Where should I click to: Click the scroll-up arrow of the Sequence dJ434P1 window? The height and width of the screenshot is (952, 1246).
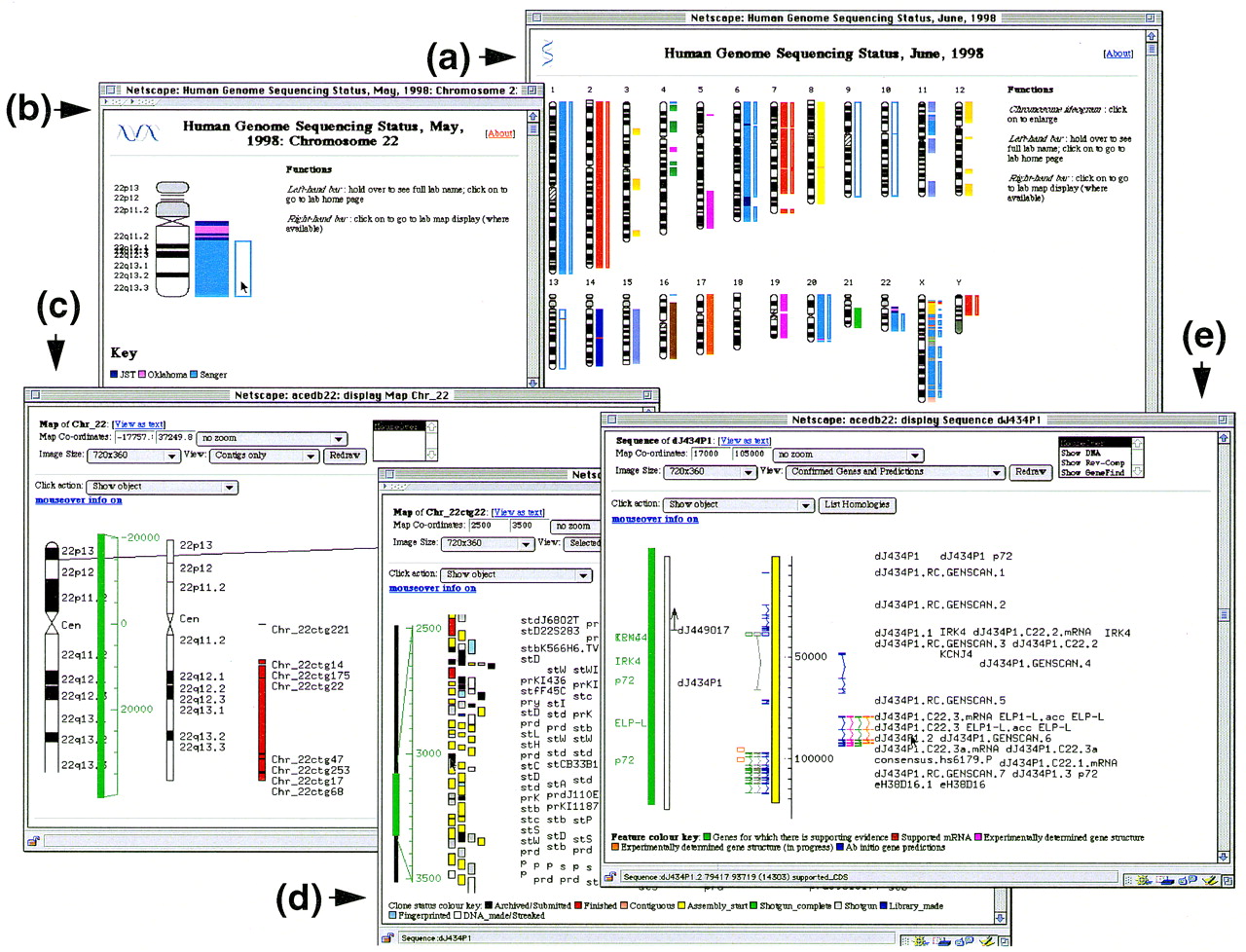[x=1225, y=438]
